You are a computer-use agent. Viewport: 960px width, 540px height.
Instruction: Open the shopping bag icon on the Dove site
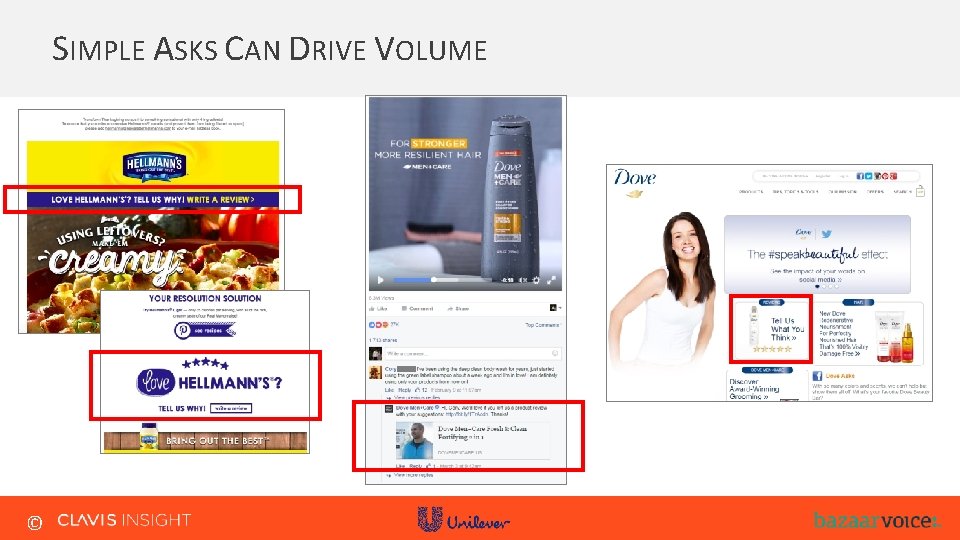pos(920,191)
